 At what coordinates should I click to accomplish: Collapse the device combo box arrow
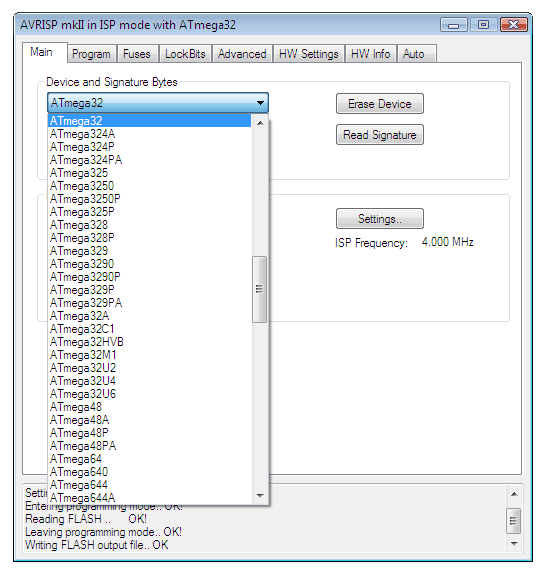pos(261,103)
